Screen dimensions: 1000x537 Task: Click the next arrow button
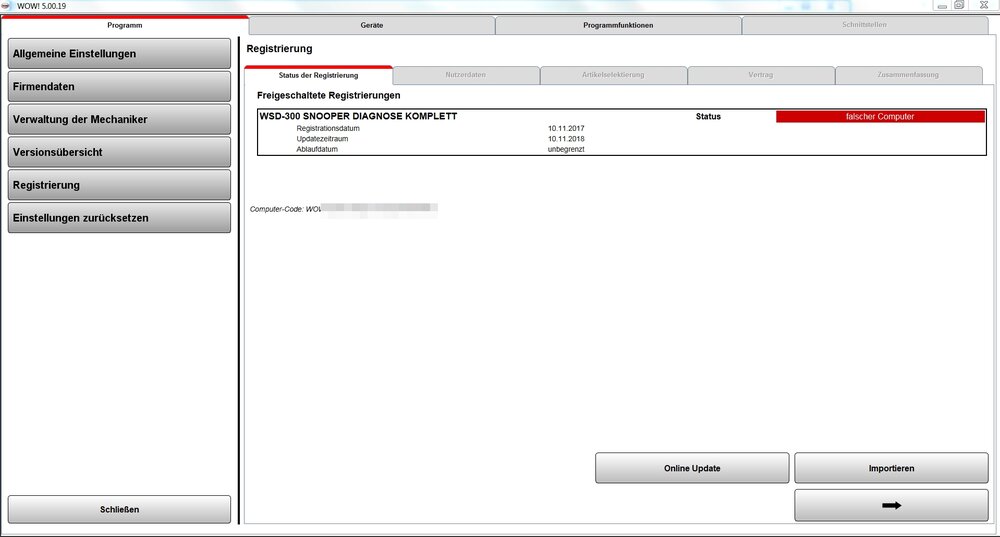click(x=891, y=505)
